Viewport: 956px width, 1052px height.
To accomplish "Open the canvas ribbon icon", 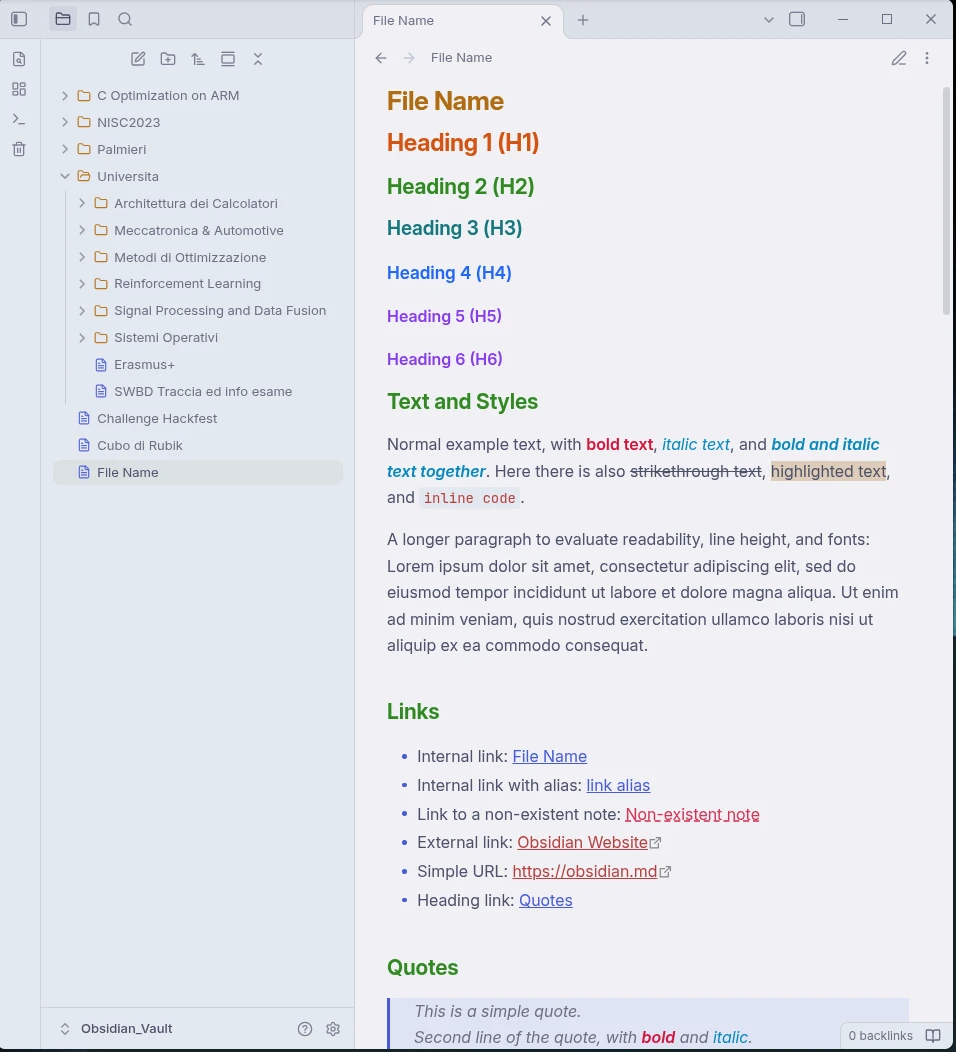I will [19, 89].
